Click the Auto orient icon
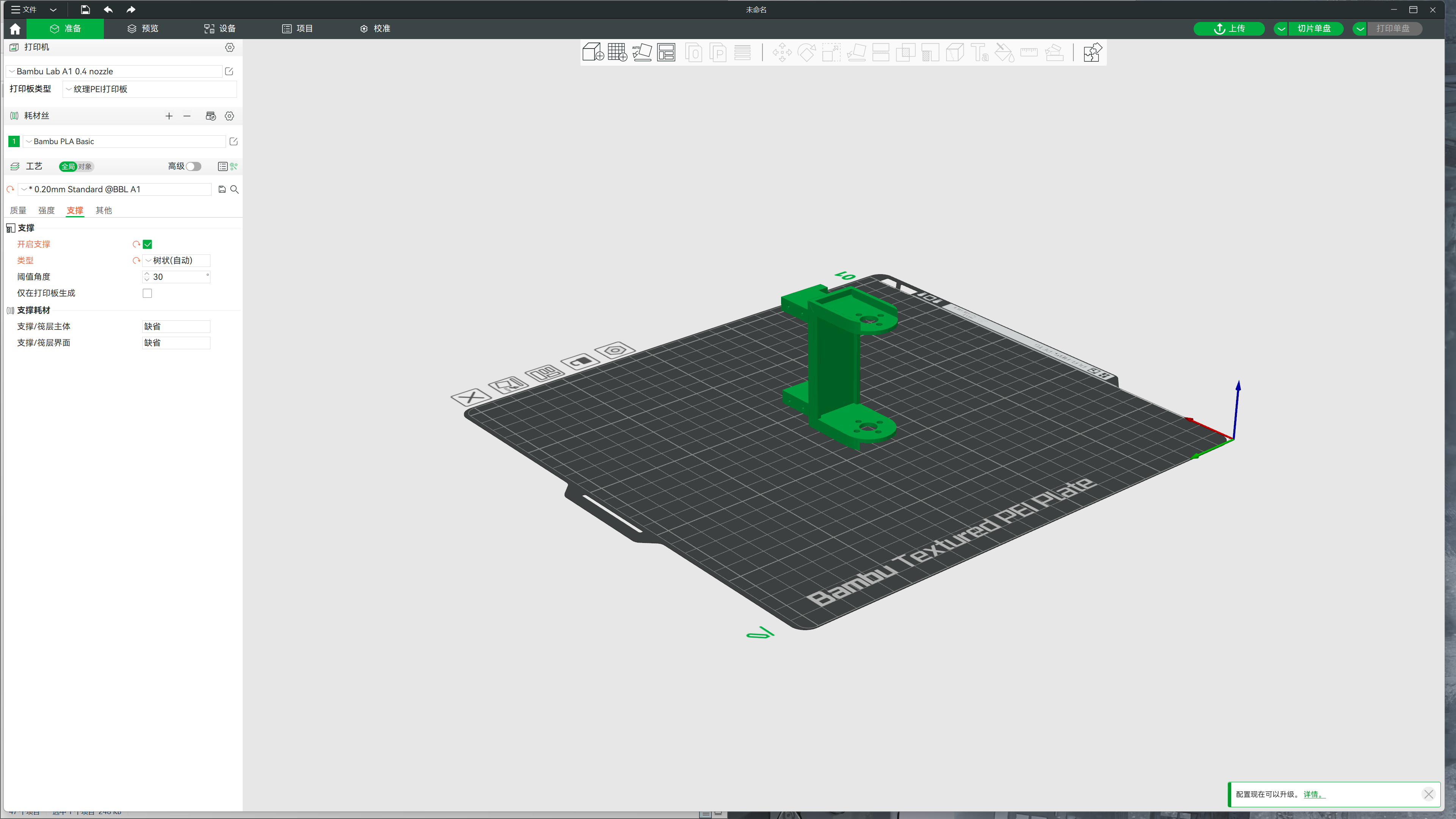 [642, 52]
